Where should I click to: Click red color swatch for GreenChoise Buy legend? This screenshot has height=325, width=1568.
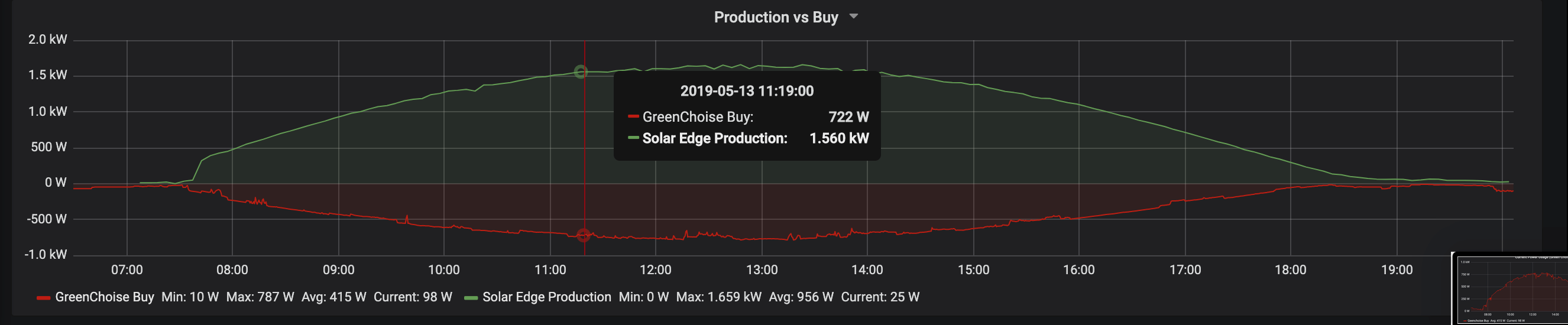click(43, 298)
